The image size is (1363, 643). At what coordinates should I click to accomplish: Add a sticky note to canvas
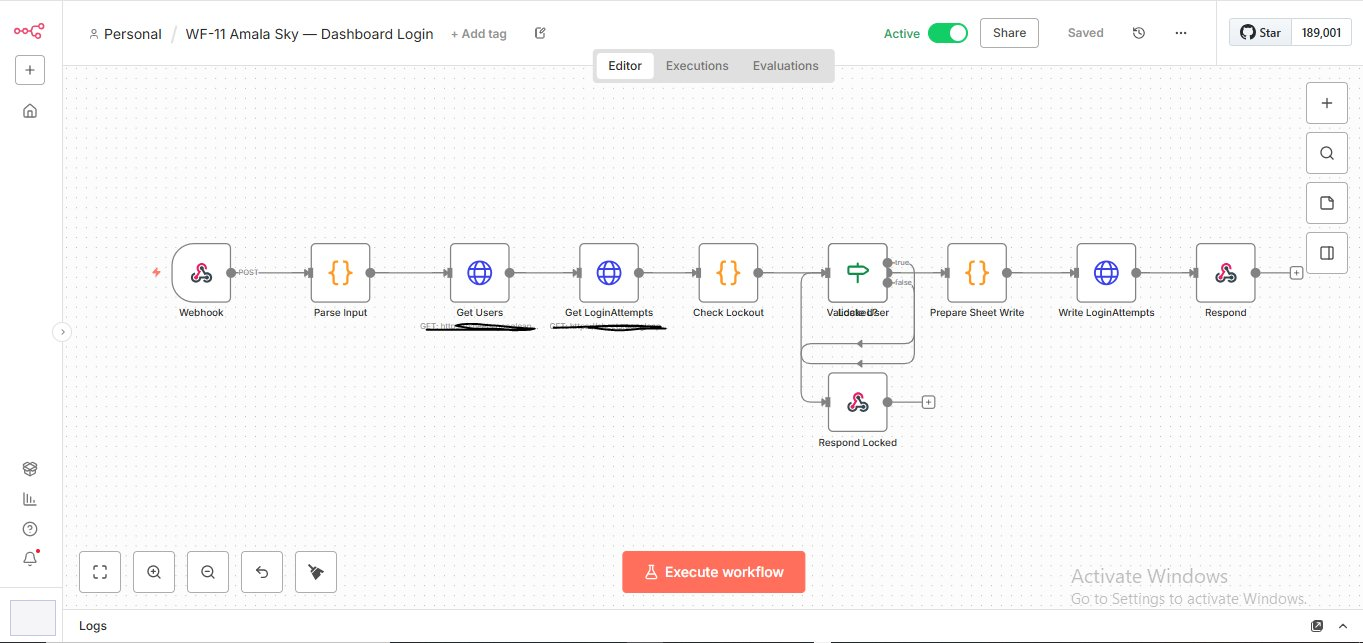[1327, 203]
